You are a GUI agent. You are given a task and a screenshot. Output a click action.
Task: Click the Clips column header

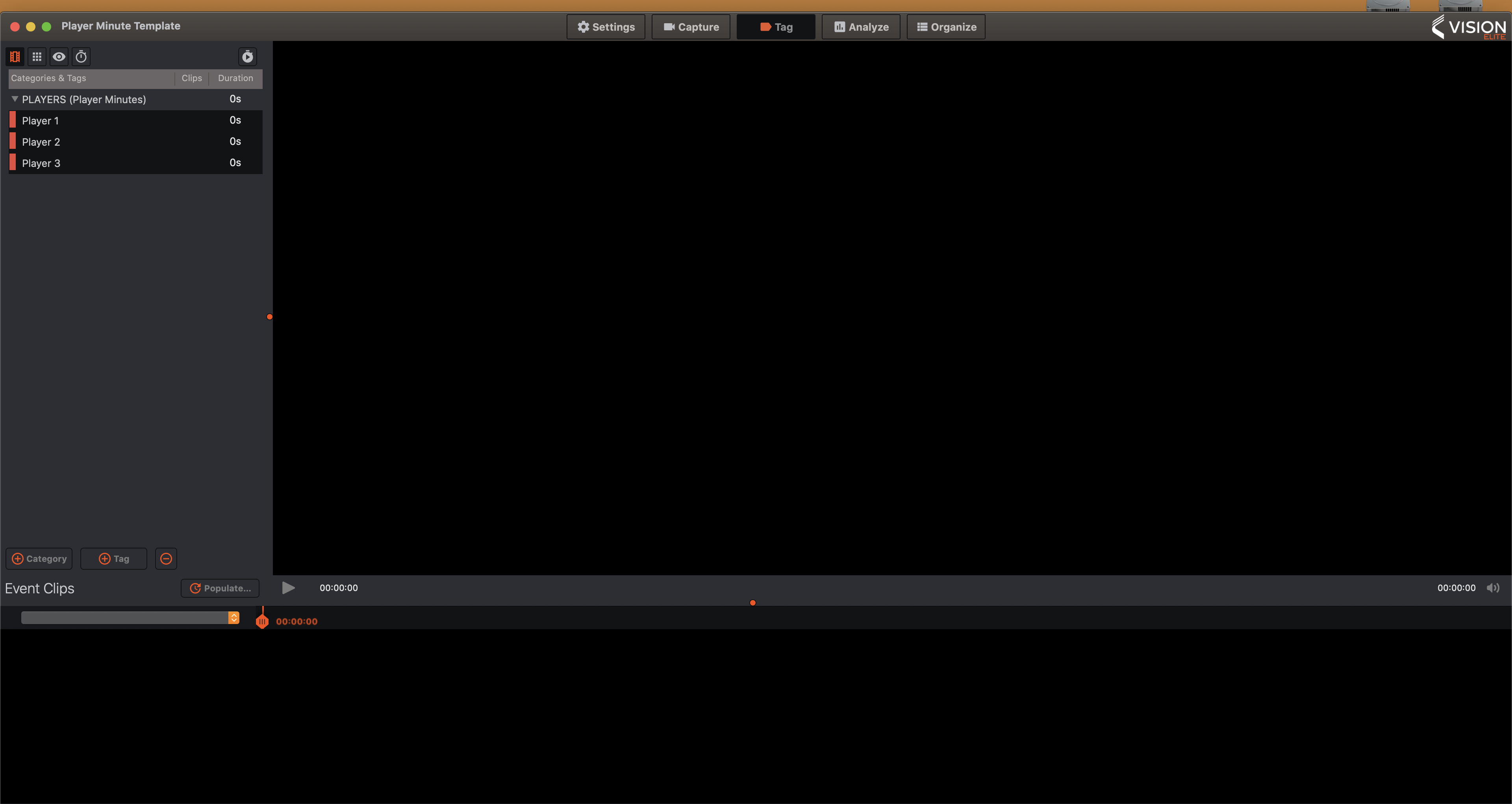192,78
